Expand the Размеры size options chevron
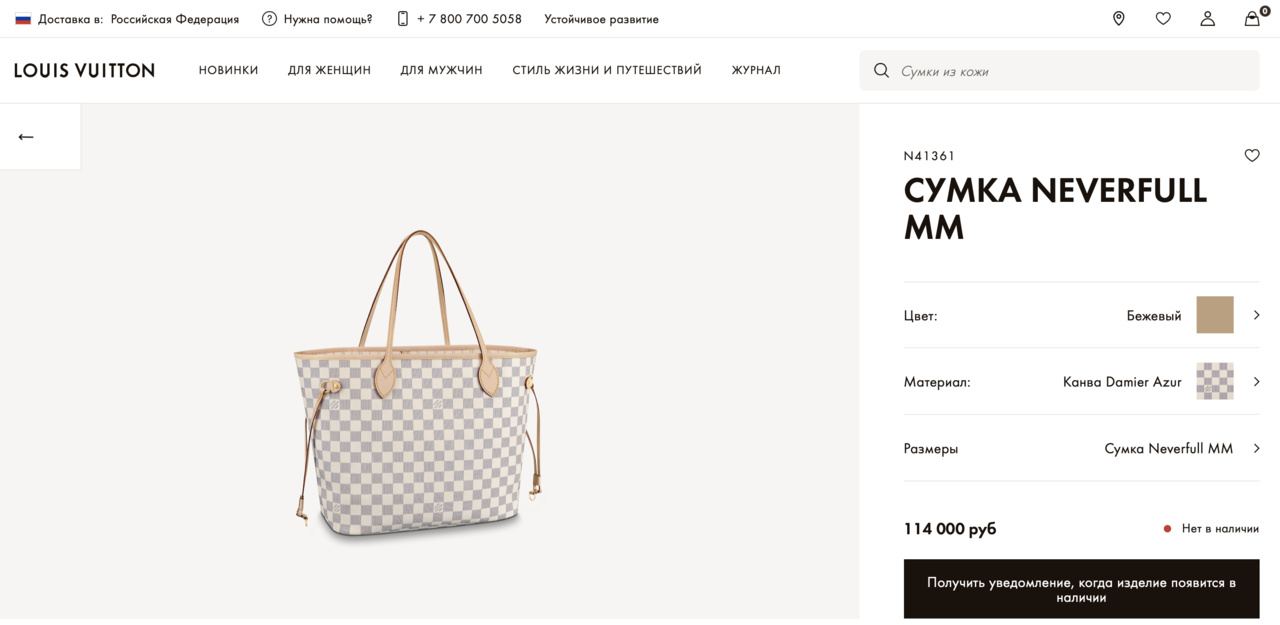This screenshot has height=625, width=1280. 1256,449
